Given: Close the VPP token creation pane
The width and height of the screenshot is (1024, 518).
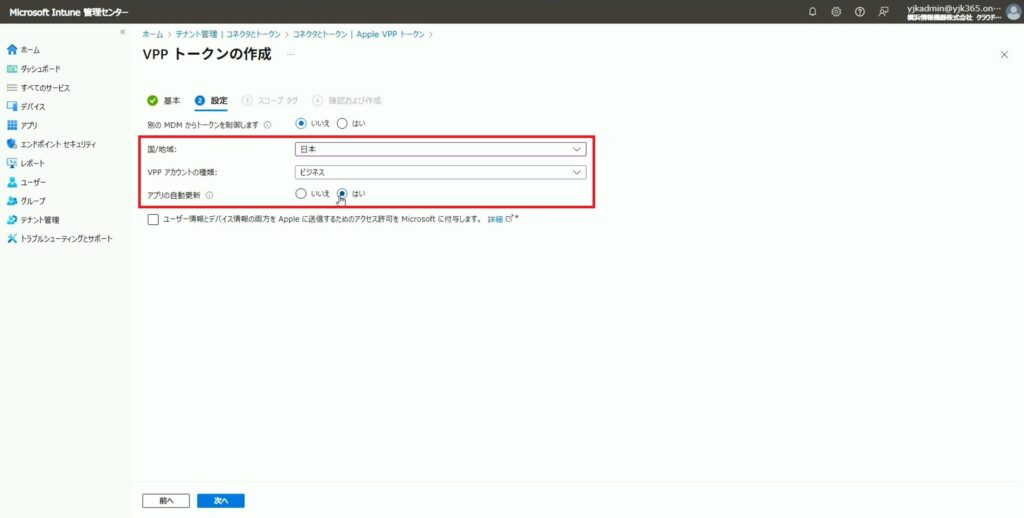Looking at the screenshot, I should [x=1004, y=55].
